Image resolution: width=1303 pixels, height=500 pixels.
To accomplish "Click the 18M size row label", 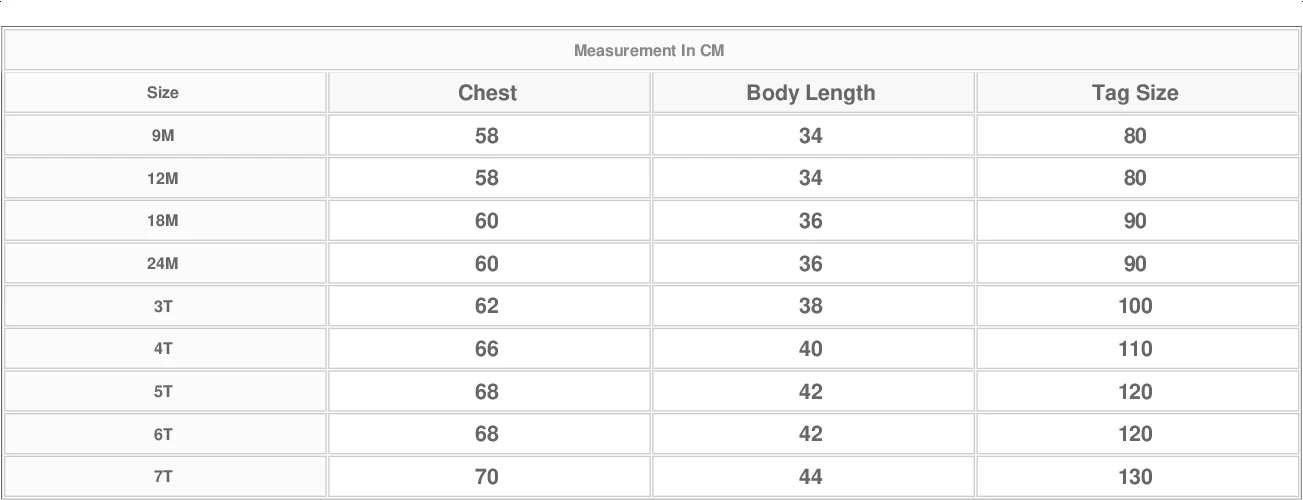I will 163,221.
